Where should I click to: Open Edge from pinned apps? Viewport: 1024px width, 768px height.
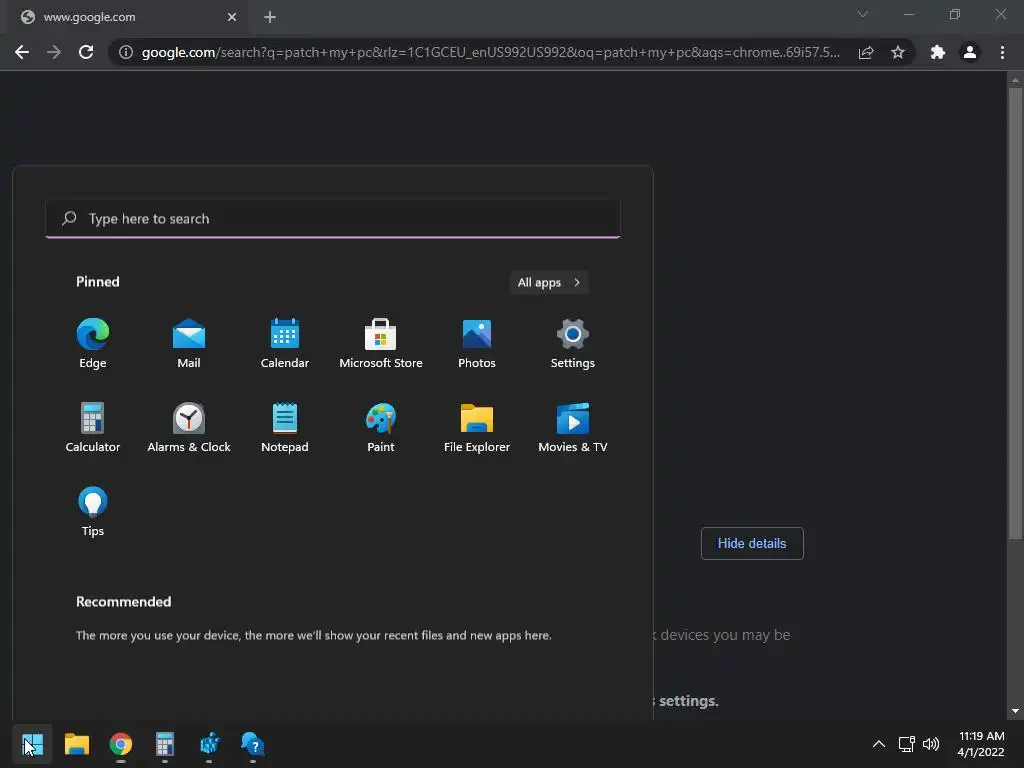(x=93, y=344)
